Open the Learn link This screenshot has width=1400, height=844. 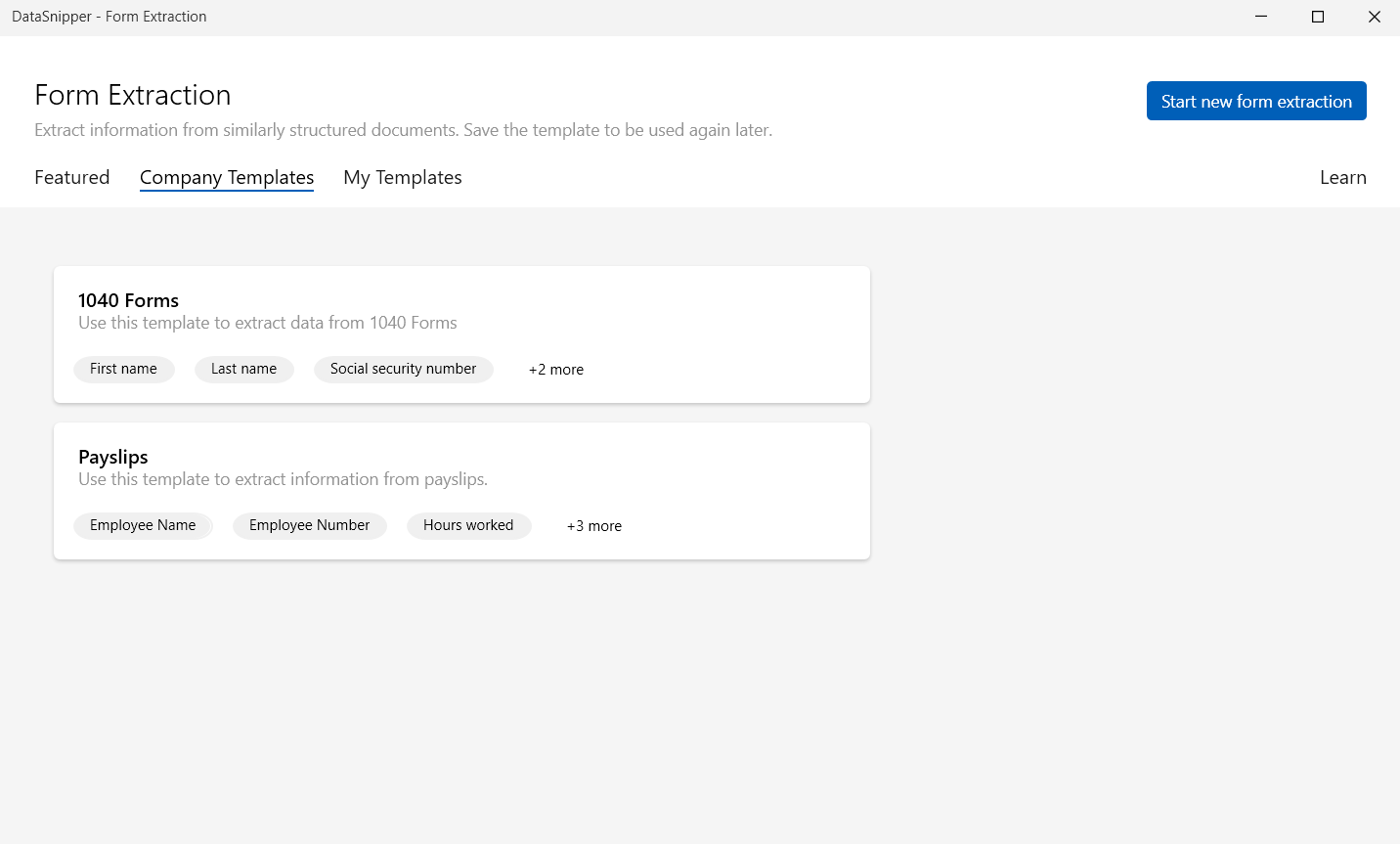(x=1342, y=177)
